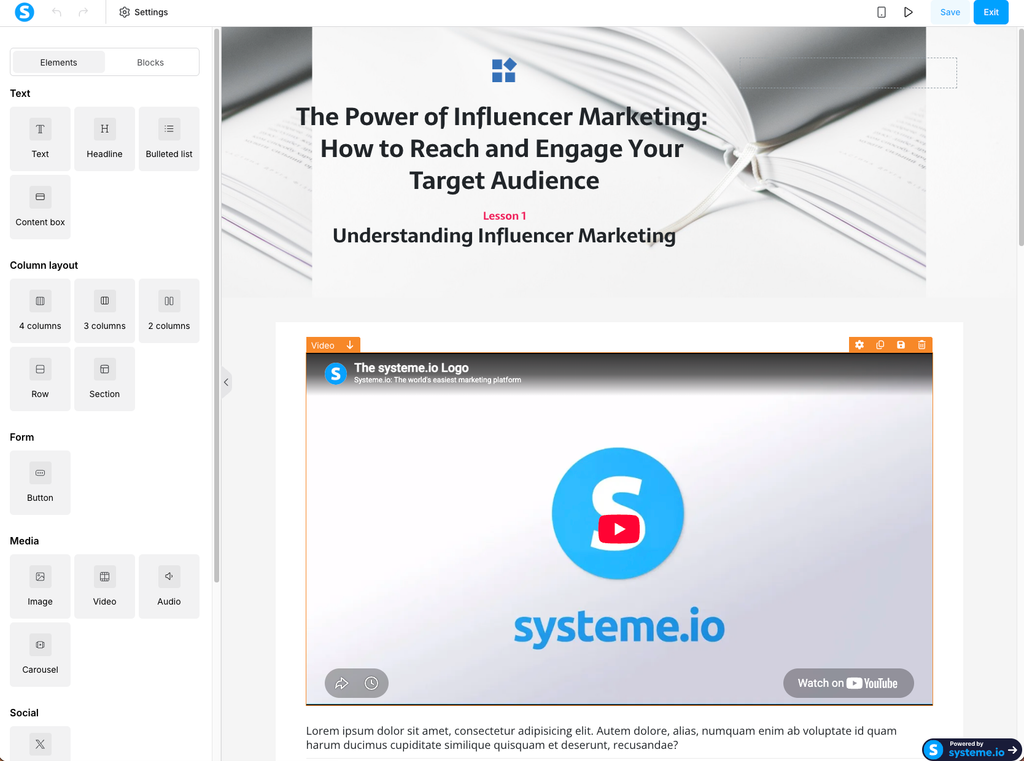The width and height of the screenshot is (1024, 761).
Task: Open the Powered by systeme.io badge
Action: click(x=972, y=749)
